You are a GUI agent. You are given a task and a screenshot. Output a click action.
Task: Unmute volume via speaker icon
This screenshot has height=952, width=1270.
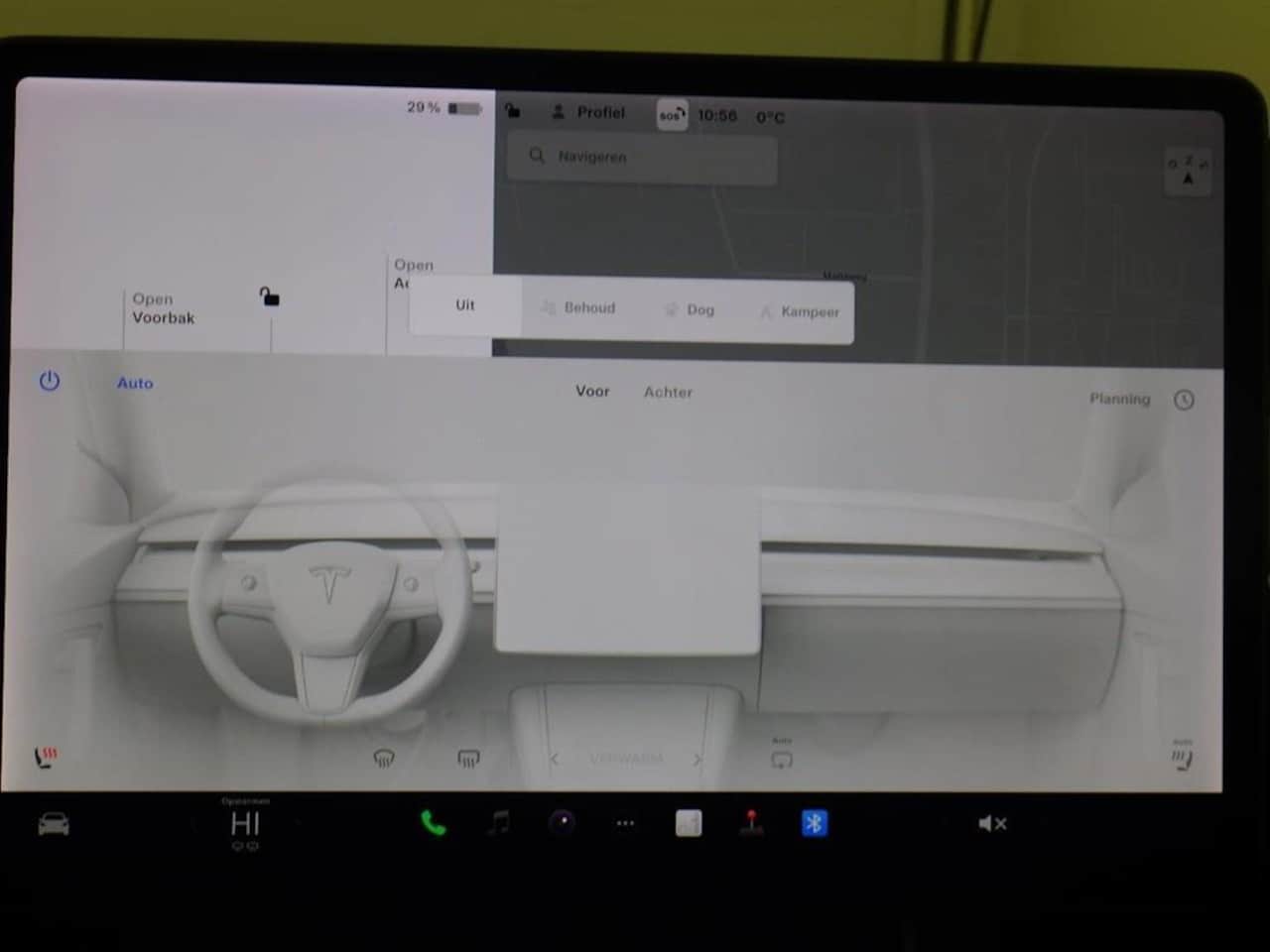pyautogui.click(x=991, y=823)
